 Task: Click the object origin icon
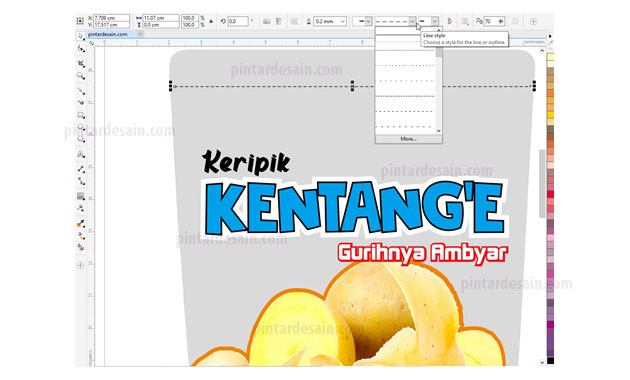pyautogui.click(x=80, y=21)
